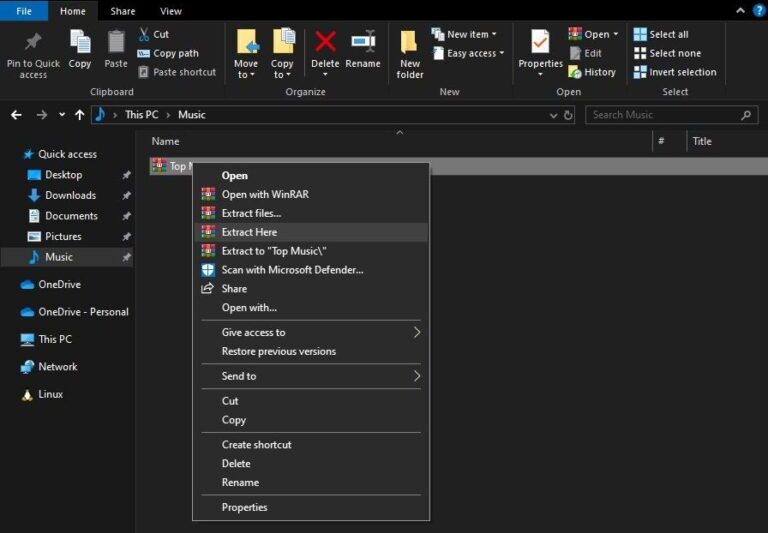Go forward with the right arrow
Screen dimensions: 768x533
click(42, 115)
